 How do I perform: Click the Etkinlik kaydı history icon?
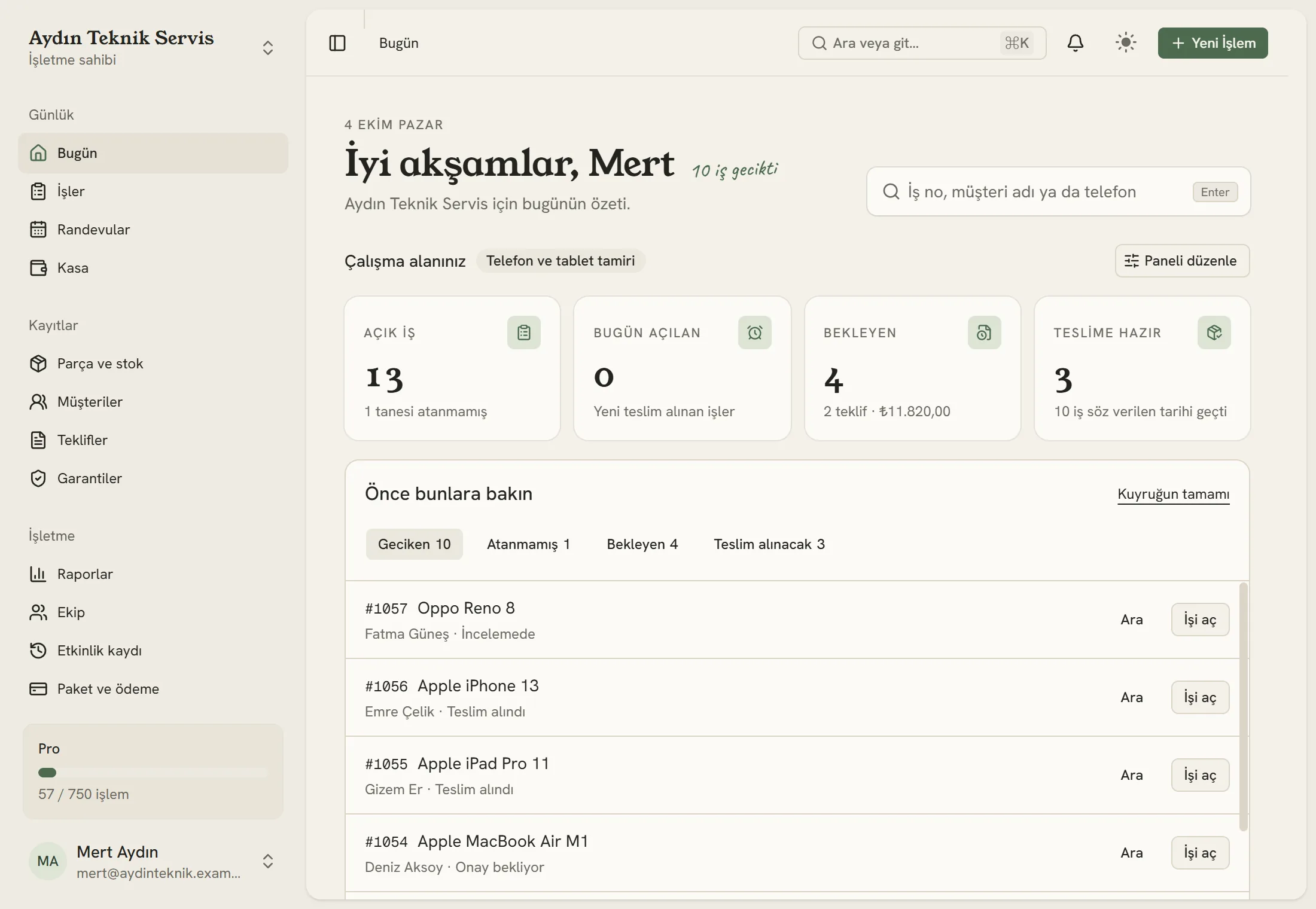tap(38, 651)
